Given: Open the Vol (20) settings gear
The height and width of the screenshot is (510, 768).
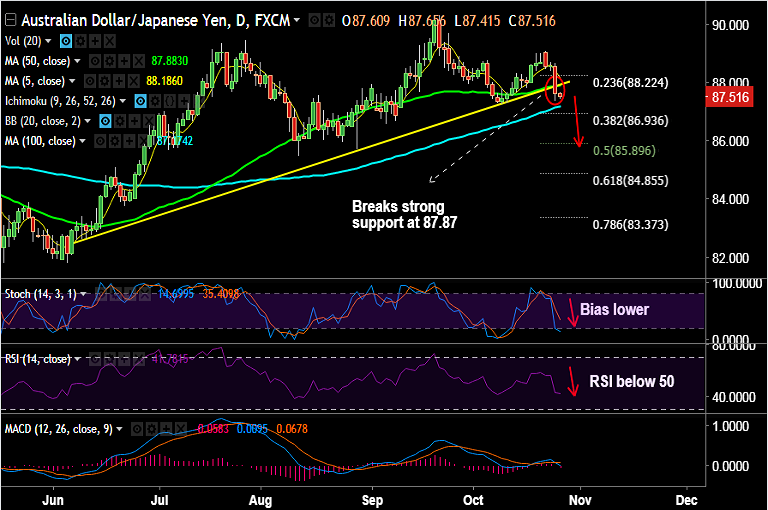Looking at the screenshot, I should click(x=80, y=41).
